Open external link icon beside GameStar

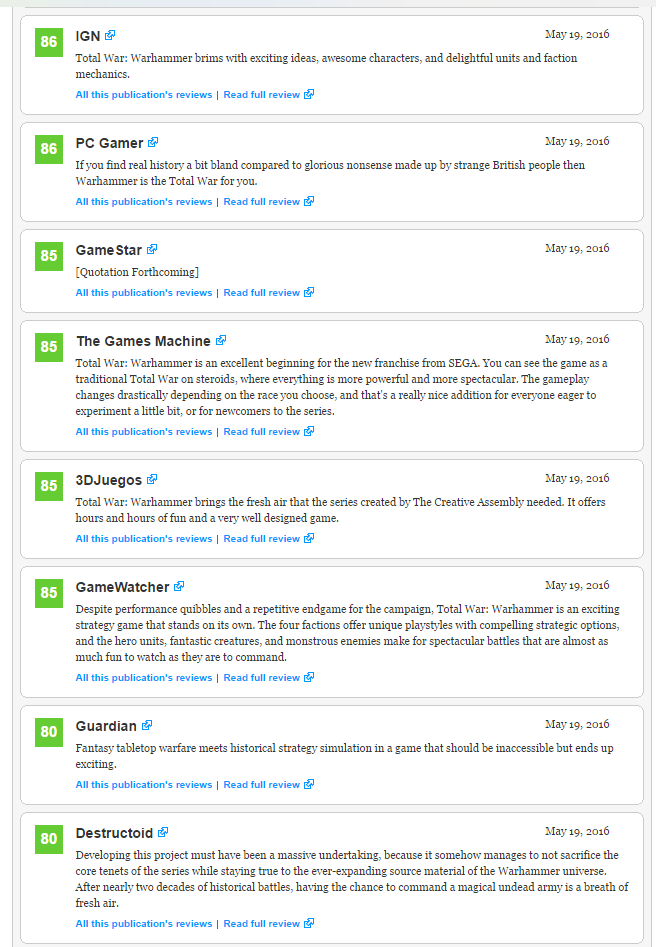click(x=152, y=249)
